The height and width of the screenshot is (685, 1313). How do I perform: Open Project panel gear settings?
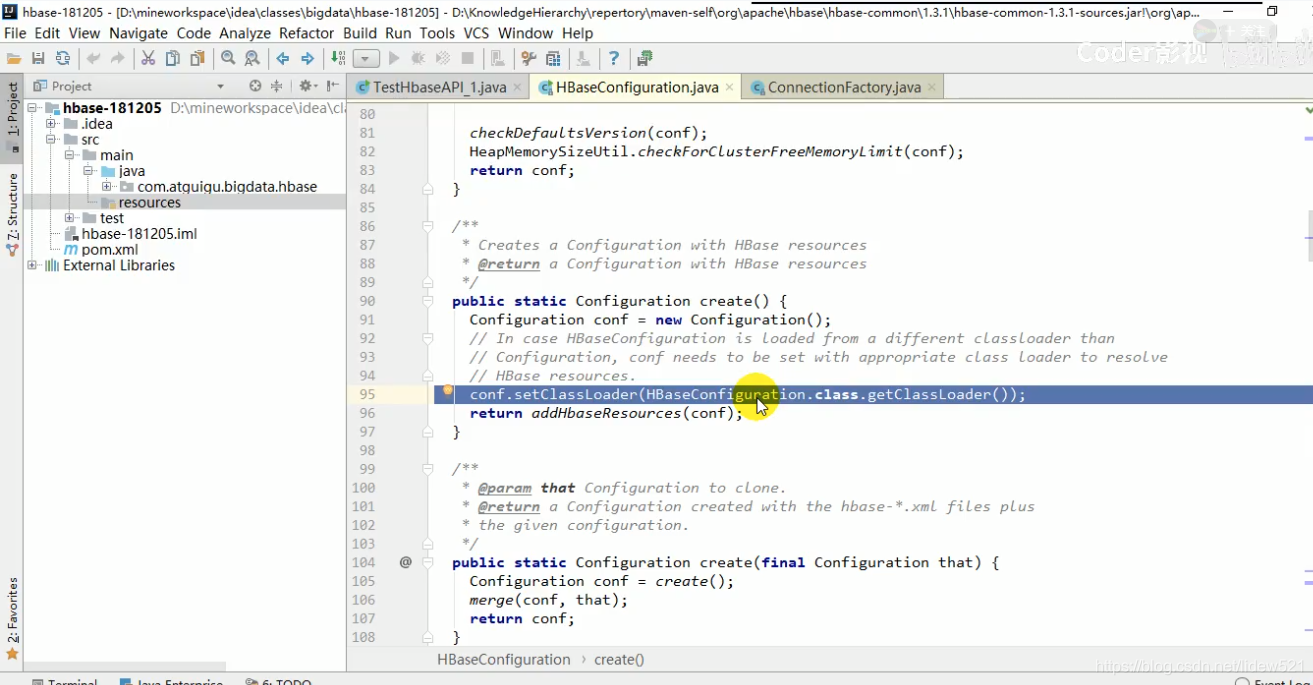pos(306,86)
